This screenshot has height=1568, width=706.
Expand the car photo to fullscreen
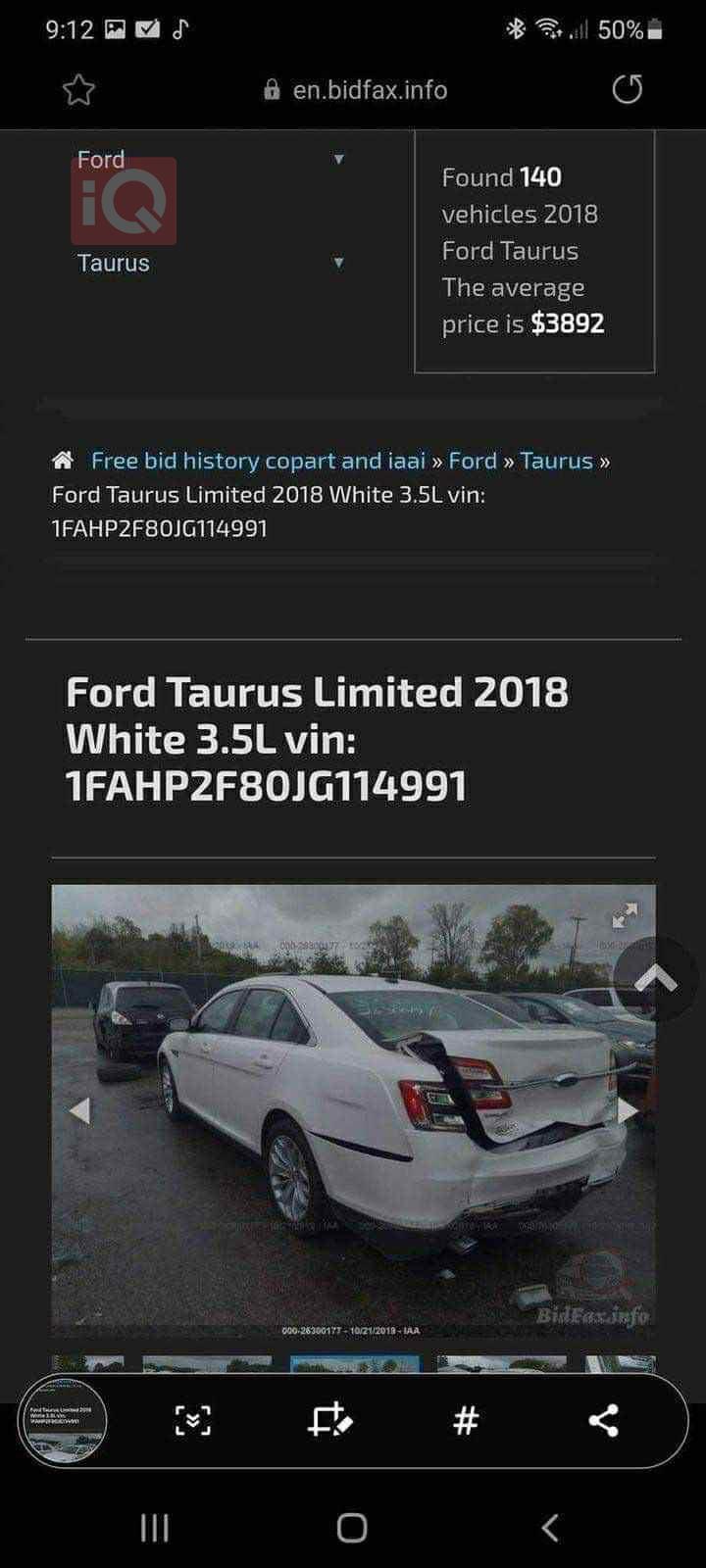tap(625, 915)
